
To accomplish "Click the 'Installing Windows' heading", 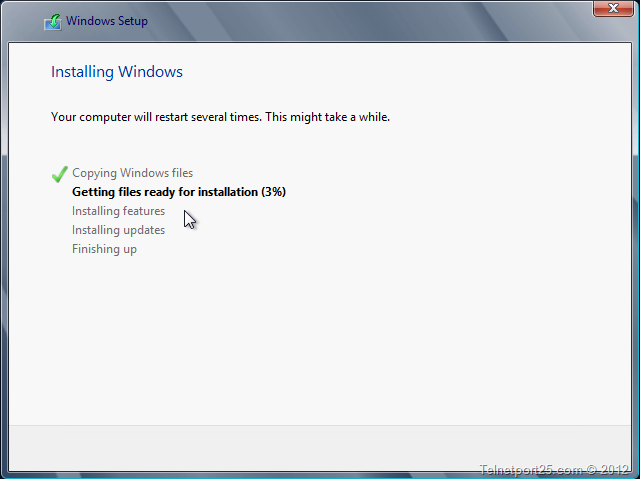I will click(117, 72).
